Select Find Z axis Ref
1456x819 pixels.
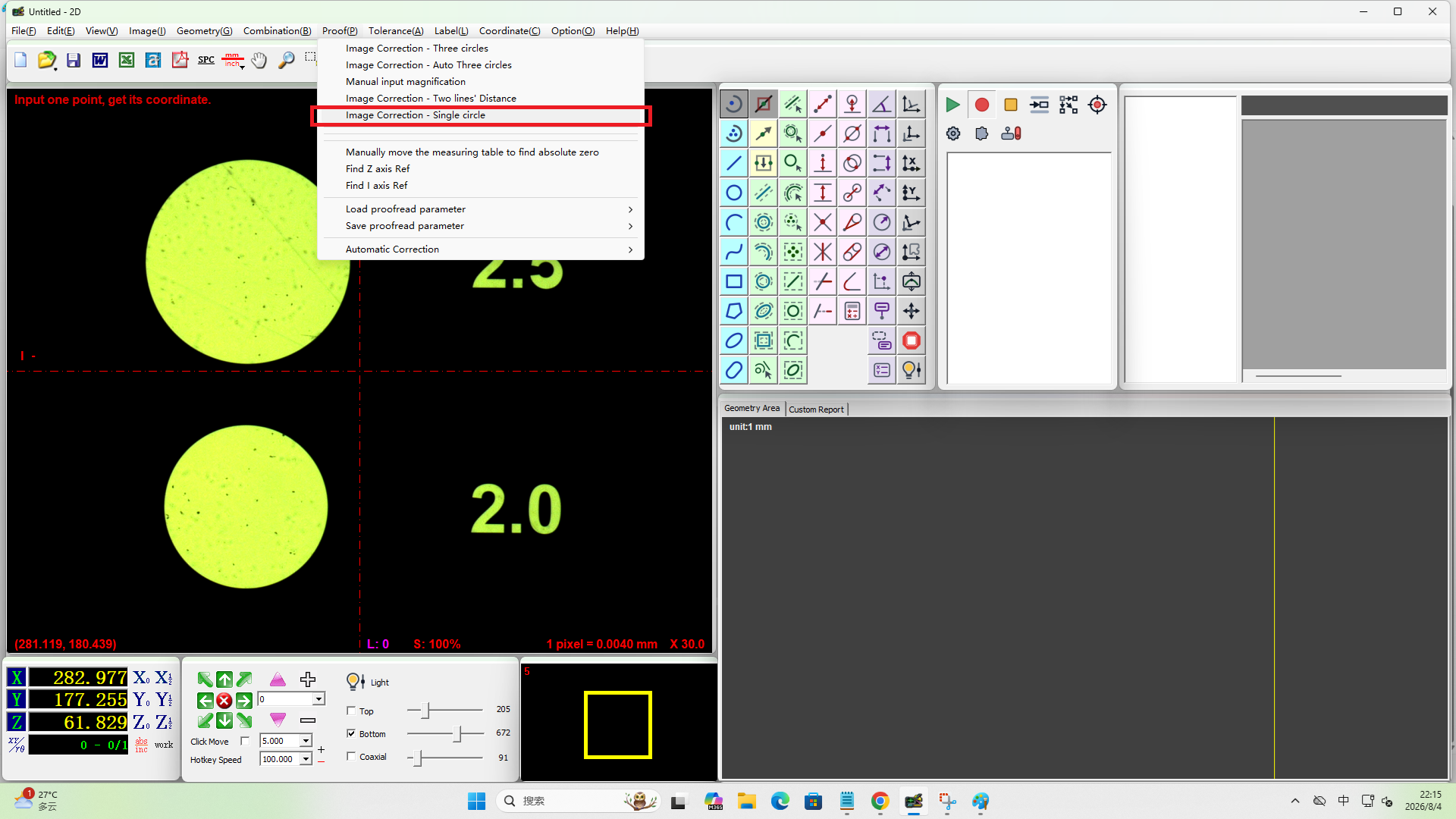click(x=481, y=169)
